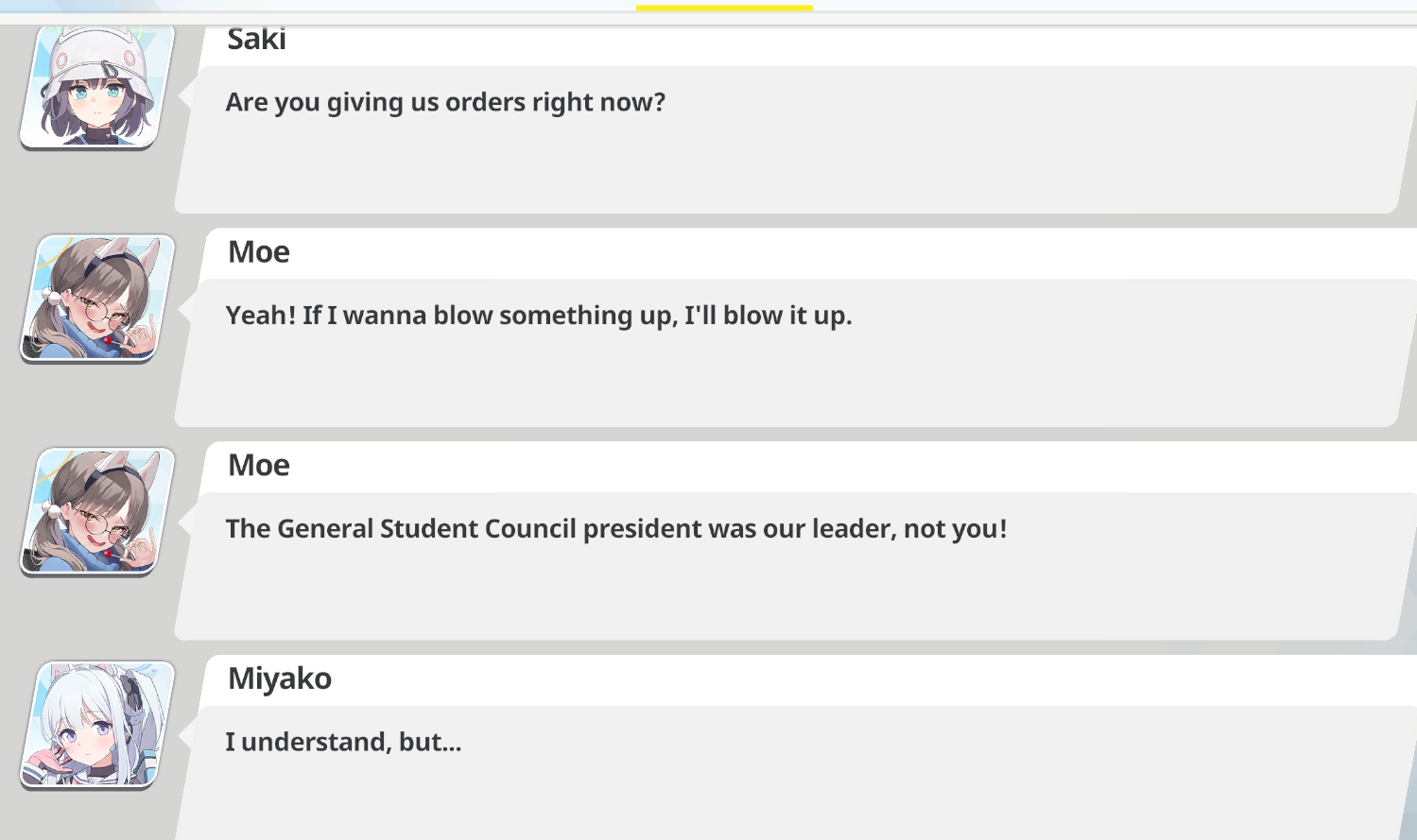Click the empty area below Moe's blow-up line
The width and height of the screenshot is (1417, 840).
pyautogui.click(x=785, y=378)
